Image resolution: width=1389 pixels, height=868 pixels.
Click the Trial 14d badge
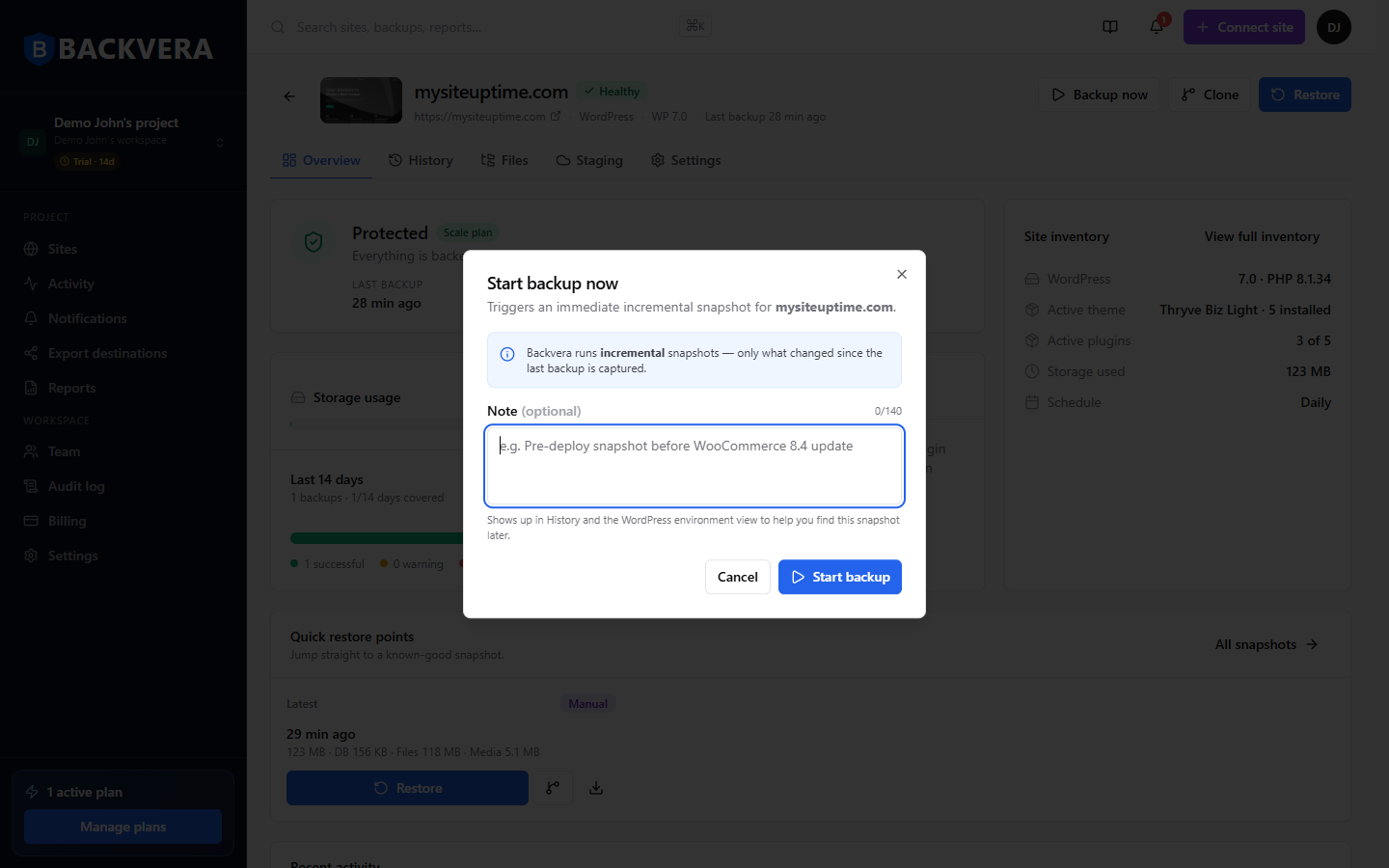(87, 161)
